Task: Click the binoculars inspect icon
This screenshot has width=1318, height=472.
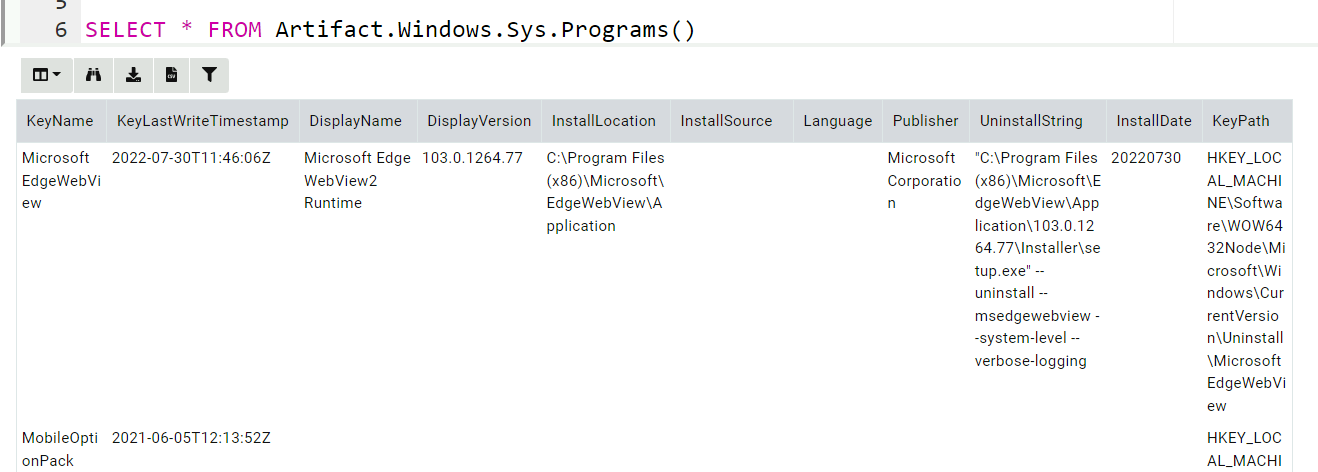Action: (x=94, y=75)
